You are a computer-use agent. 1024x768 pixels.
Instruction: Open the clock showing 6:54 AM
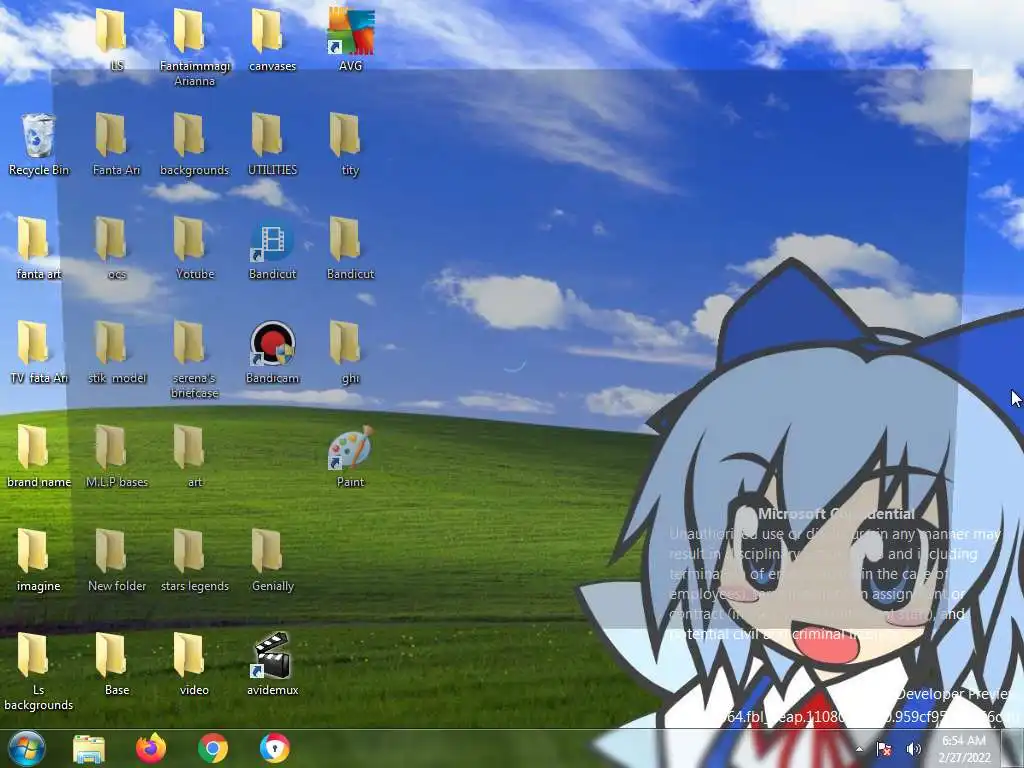[x=965, y=748]
